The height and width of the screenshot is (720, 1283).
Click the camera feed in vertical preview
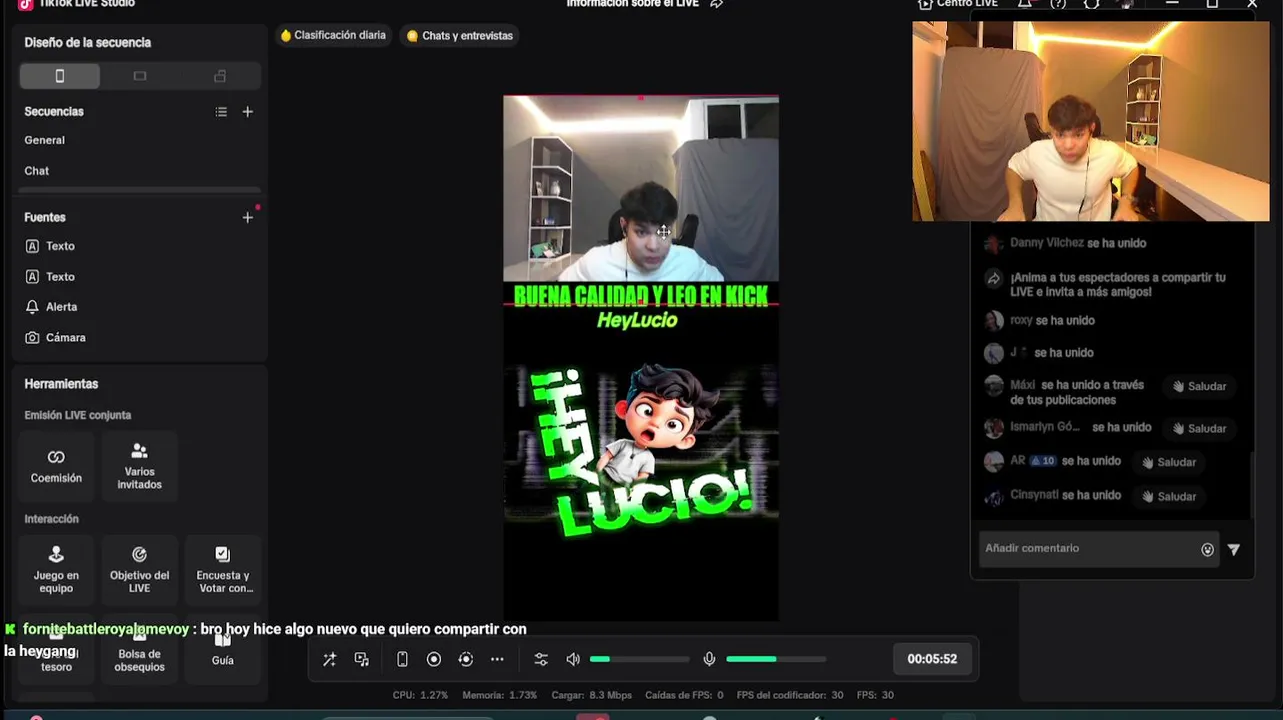tap(641, 189)
